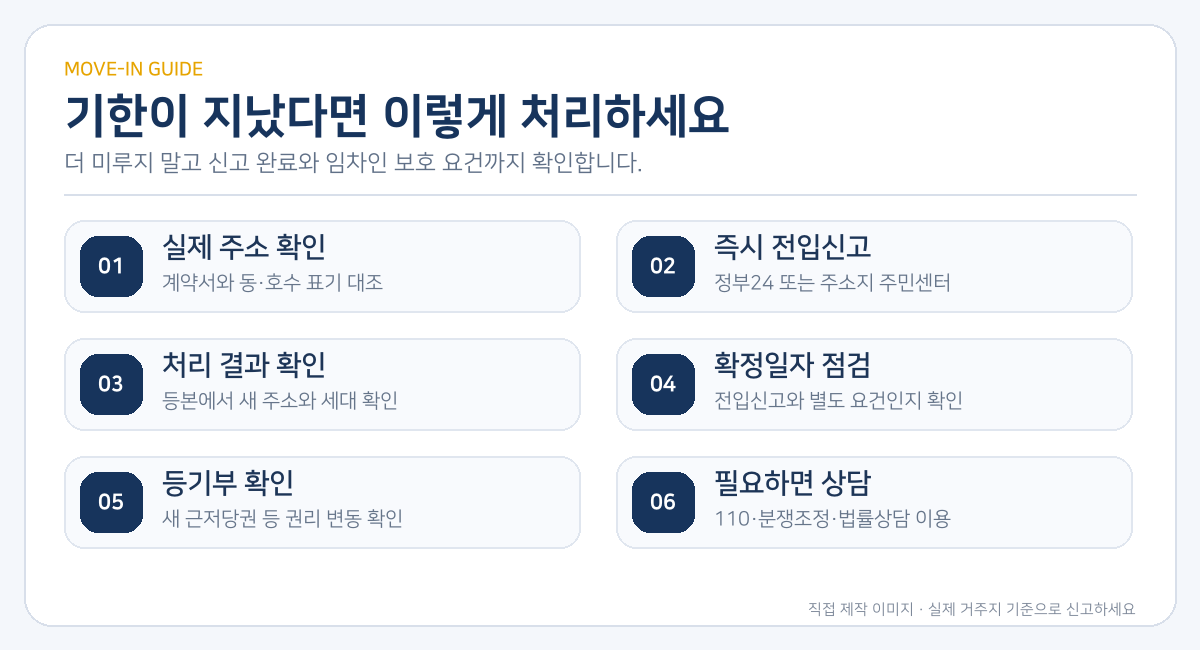Click the footer note 직접 제작 이미지
This screenshot has height=650, width=1200.
860,608
